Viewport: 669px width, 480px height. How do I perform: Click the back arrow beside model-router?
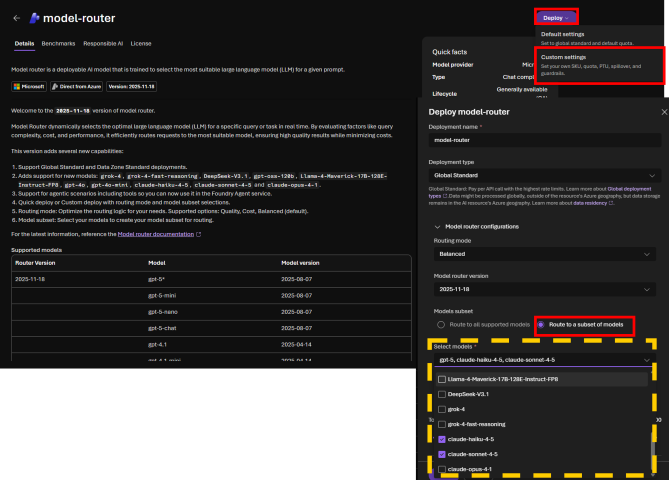17,17
